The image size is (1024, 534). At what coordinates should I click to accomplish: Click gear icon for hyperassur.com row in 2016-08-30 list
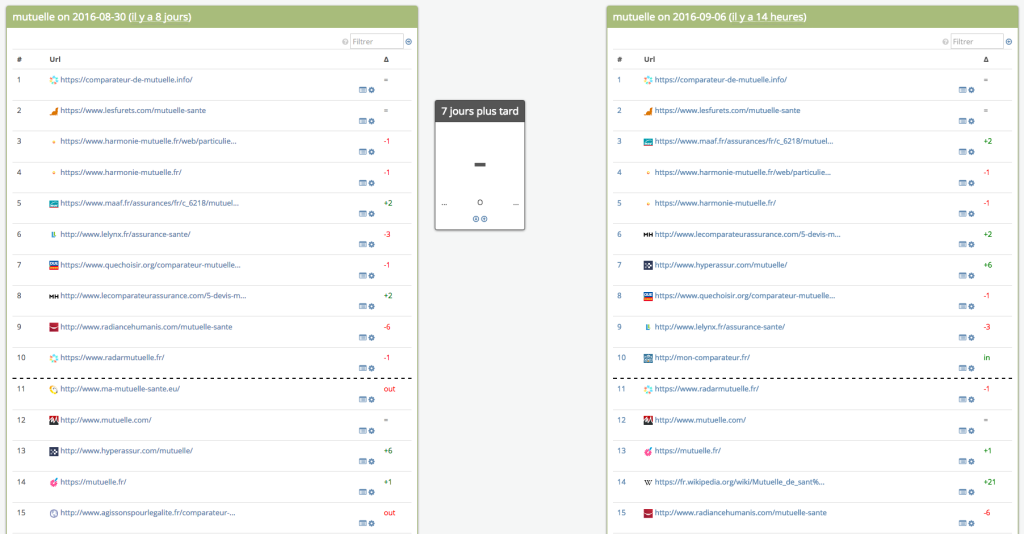coord(372,461)
